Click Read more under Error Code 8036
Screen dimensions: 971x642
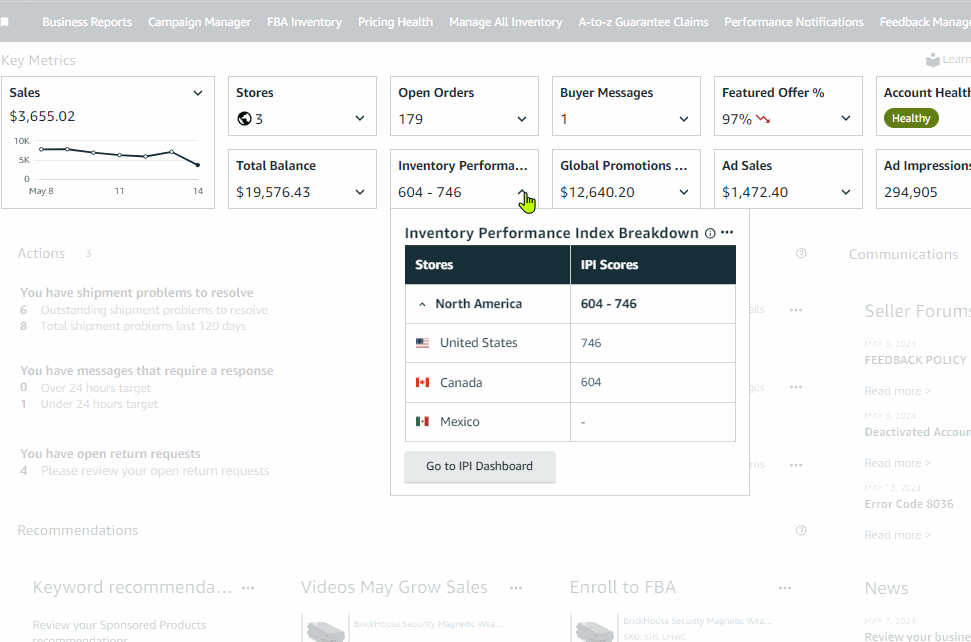(x=897, y=535)
